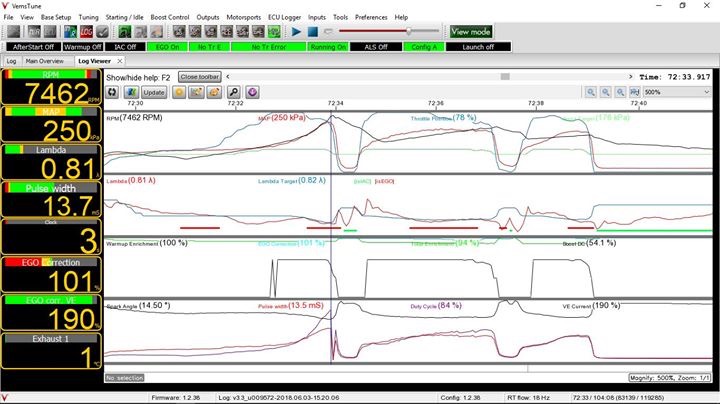This screenshot has width=720, height=404.
Task: Click the icon right of the yellow circle
Action: (x=197, y=92)
